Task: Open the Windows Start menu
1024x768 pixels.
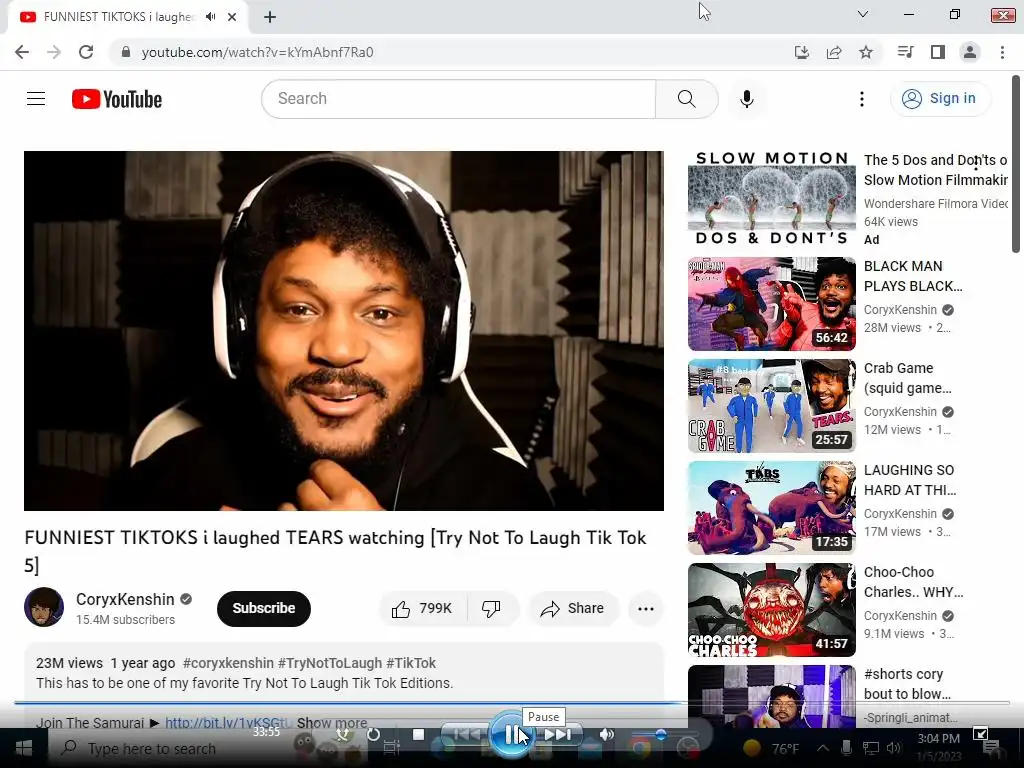Action: [x=24, y=748]
